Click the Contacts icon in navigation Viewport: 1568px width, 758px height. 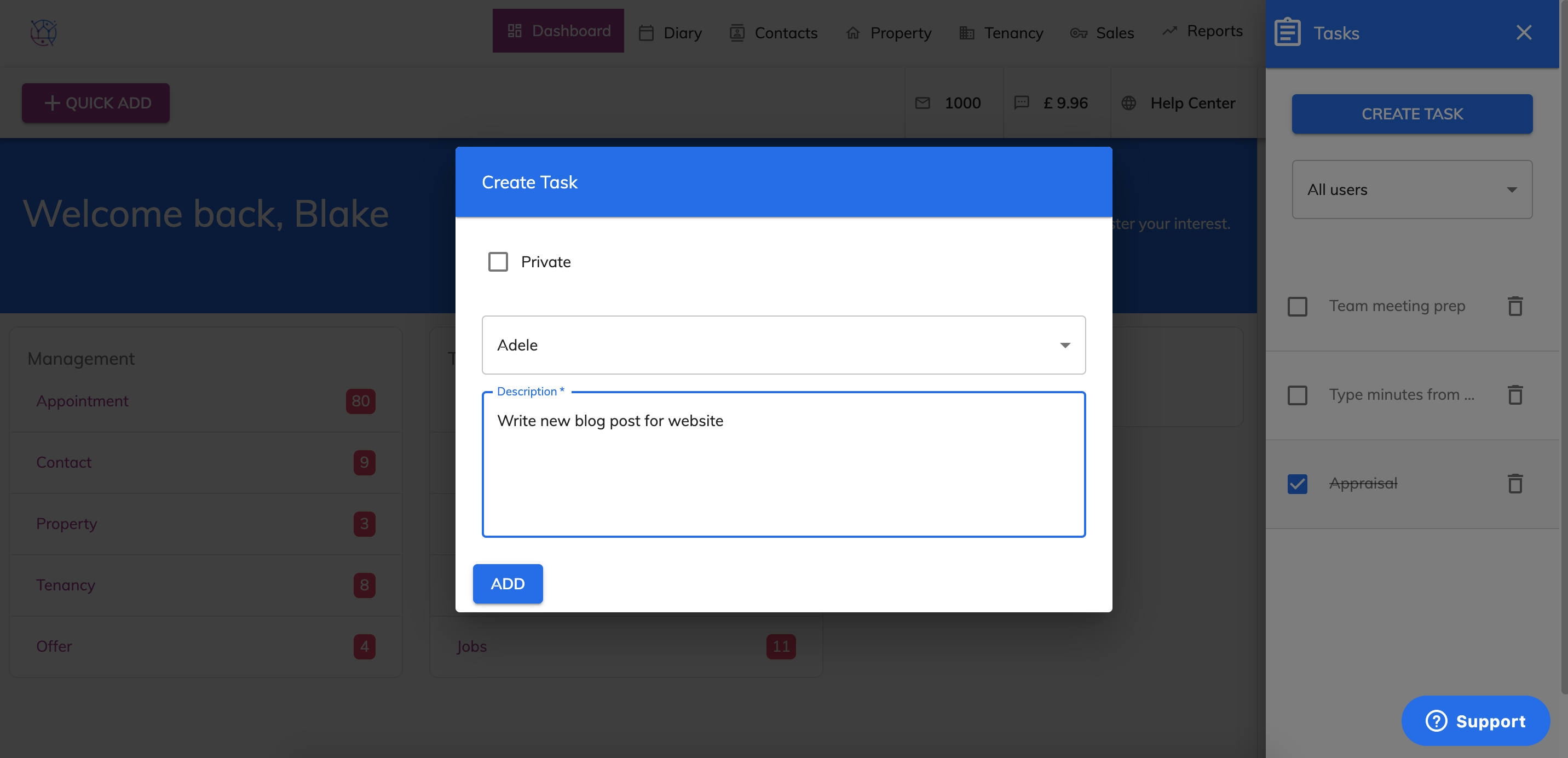tap(737, 33)
